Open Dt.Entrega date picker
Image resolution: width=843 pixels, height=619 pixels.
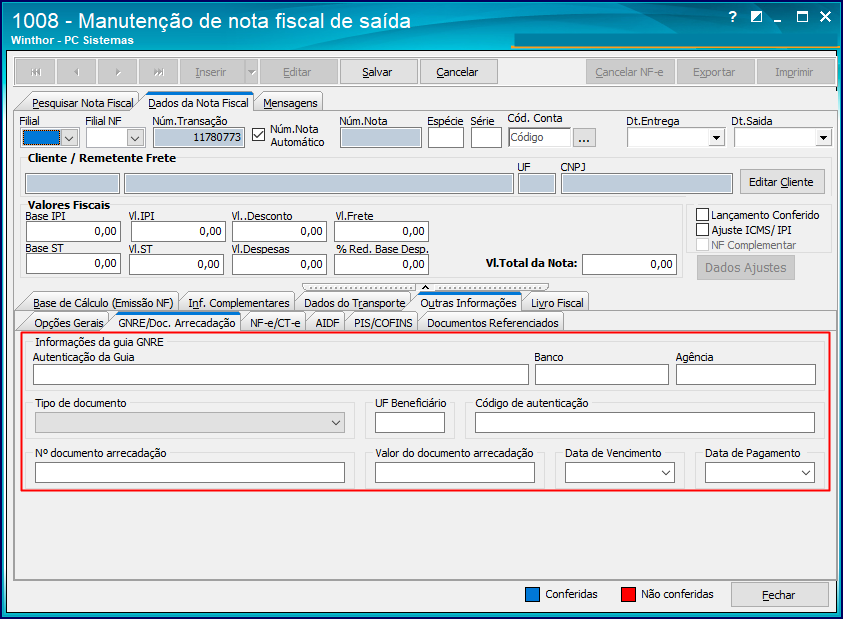[x=716, y=138]
